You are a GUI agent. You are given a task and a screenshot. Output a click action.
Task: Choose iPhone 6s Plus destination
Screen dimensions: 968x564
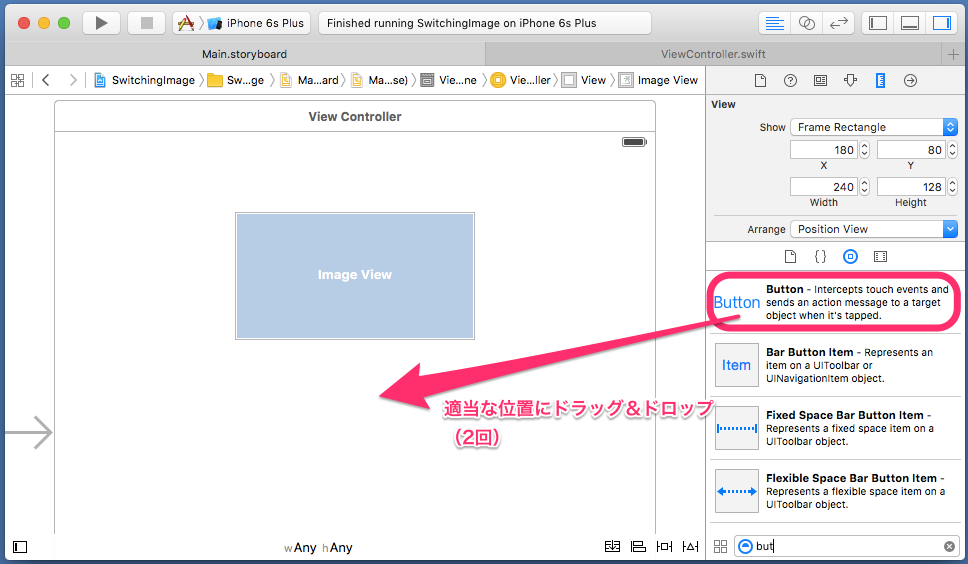tap(257, 23)
